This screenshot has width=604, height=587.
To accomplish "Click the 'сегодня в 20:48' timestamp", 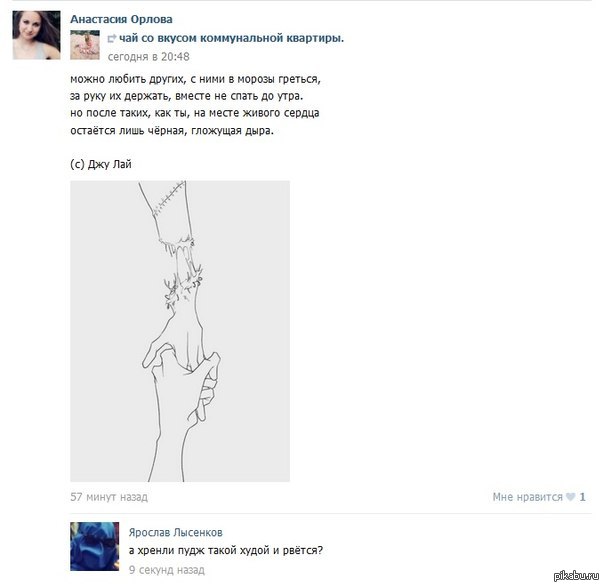I will point(148,57).
